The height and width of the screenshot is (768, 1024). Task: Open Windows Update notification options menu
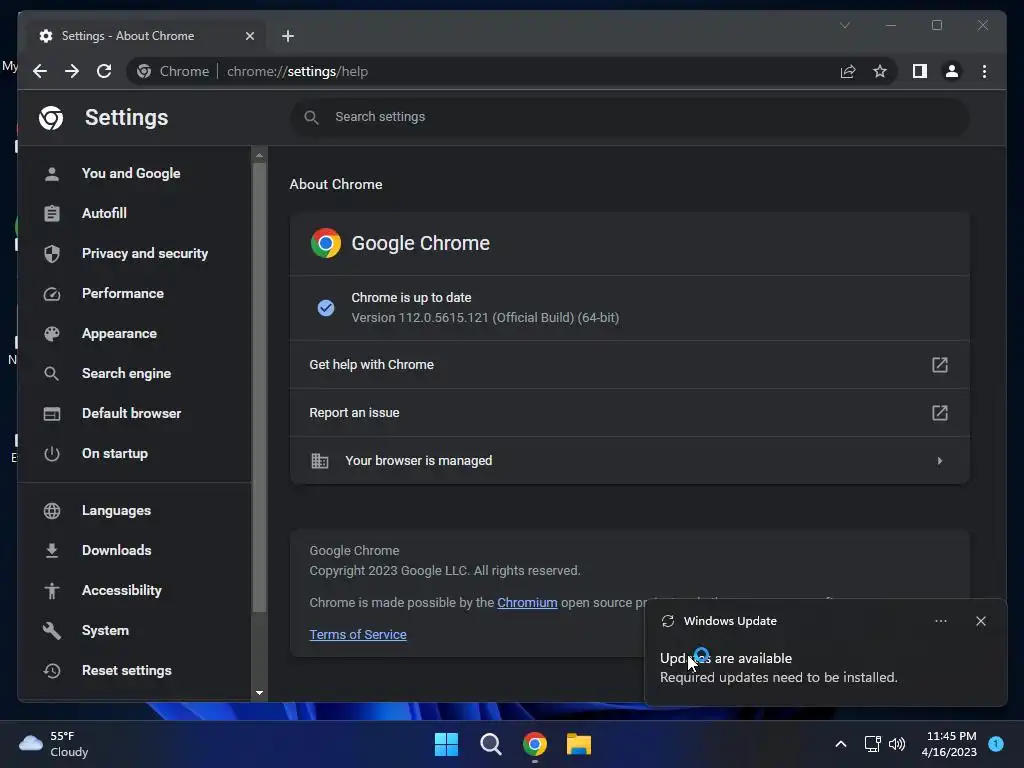coord(940,621)
